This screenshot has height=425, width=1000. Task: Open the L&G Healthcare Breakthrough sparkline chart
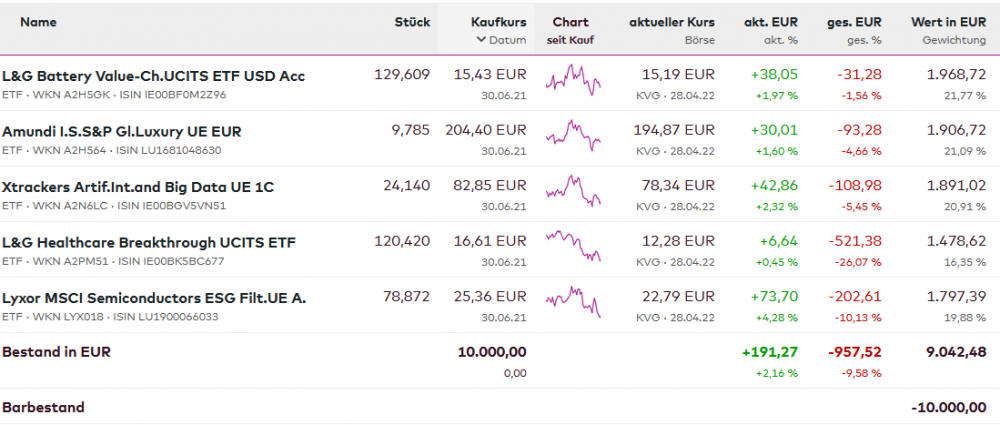pyautogui.click(x=573, y=248)
